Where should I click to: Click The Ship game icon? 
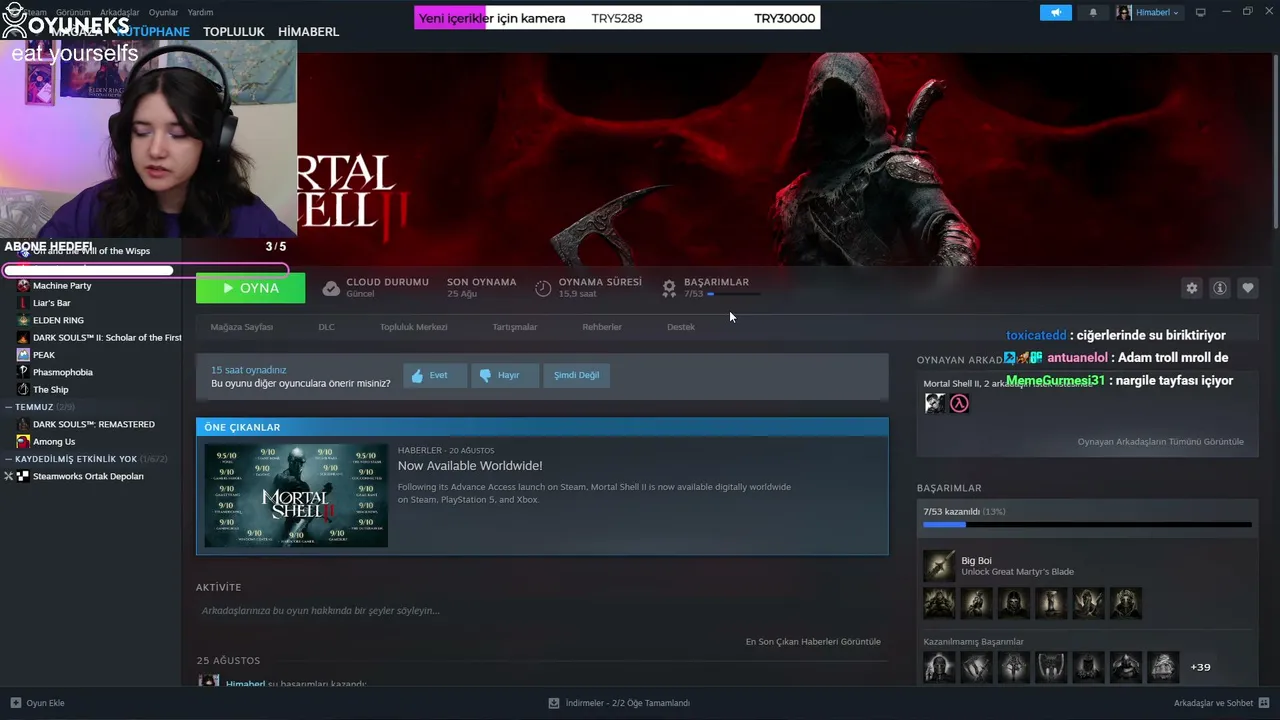(23, 389)
